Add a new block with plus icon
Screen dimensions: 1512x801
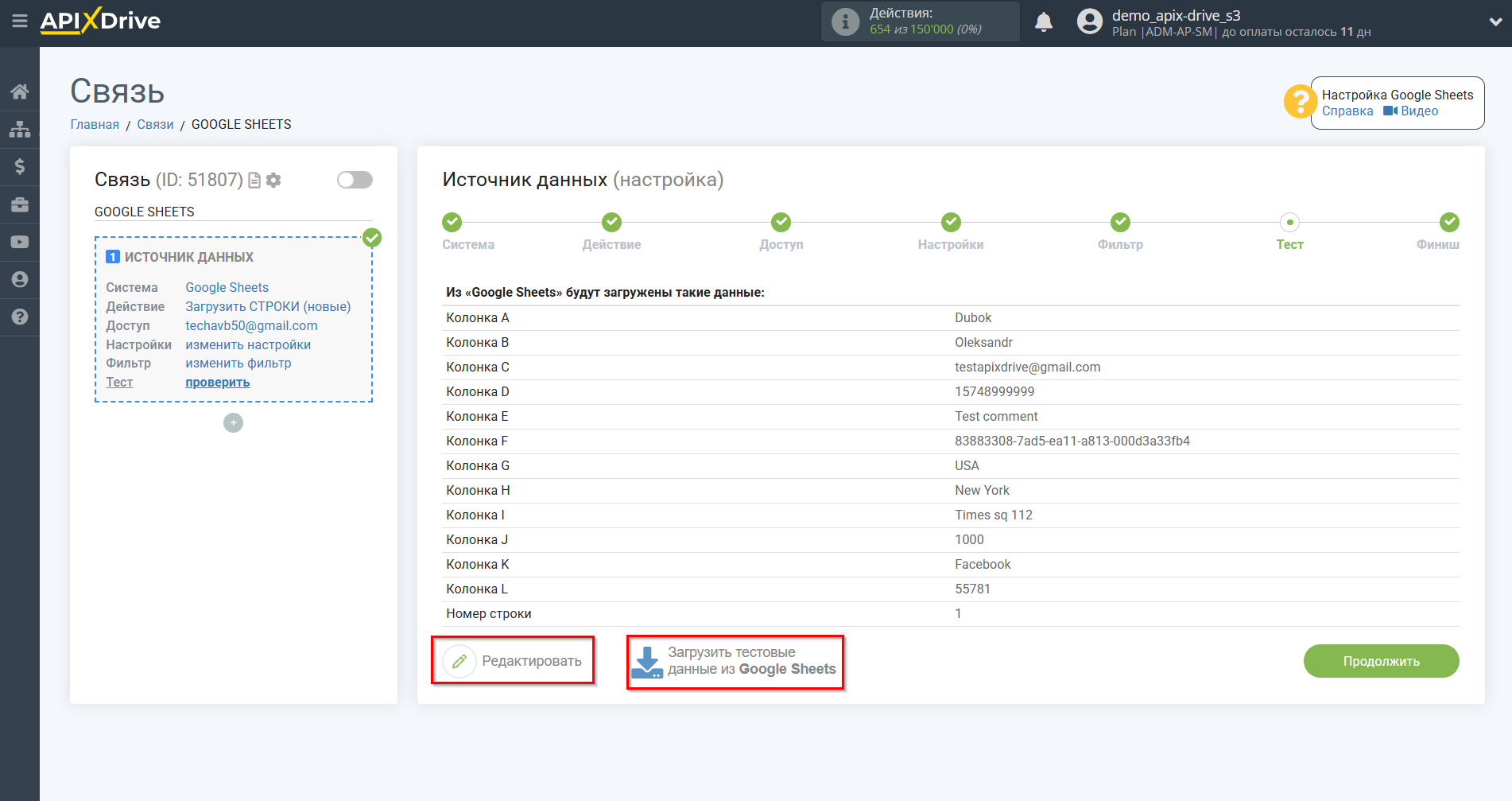[x=233, y=423]
